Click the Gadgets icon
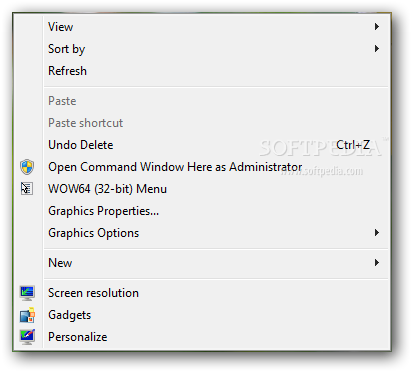Image resolution: width=412 pixels, height=372 pixels. pyautogui.click(x=27, y=315)
